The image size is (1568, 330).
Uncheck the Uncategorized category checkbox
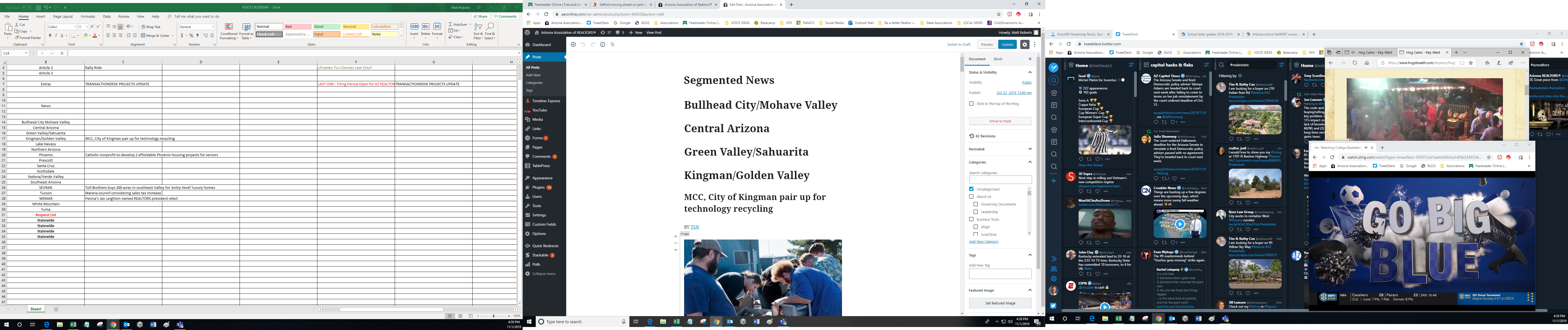click(972, 189)
